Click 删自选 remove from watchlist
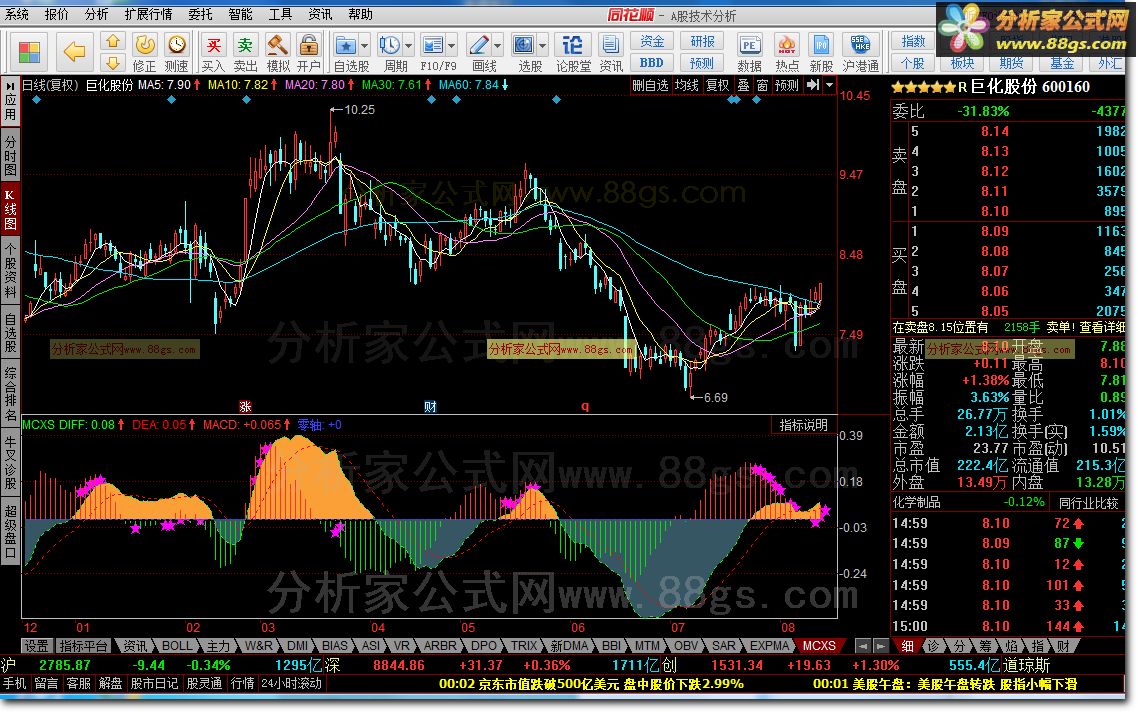Screen dimensions: 1138x712 click(650, 85)
